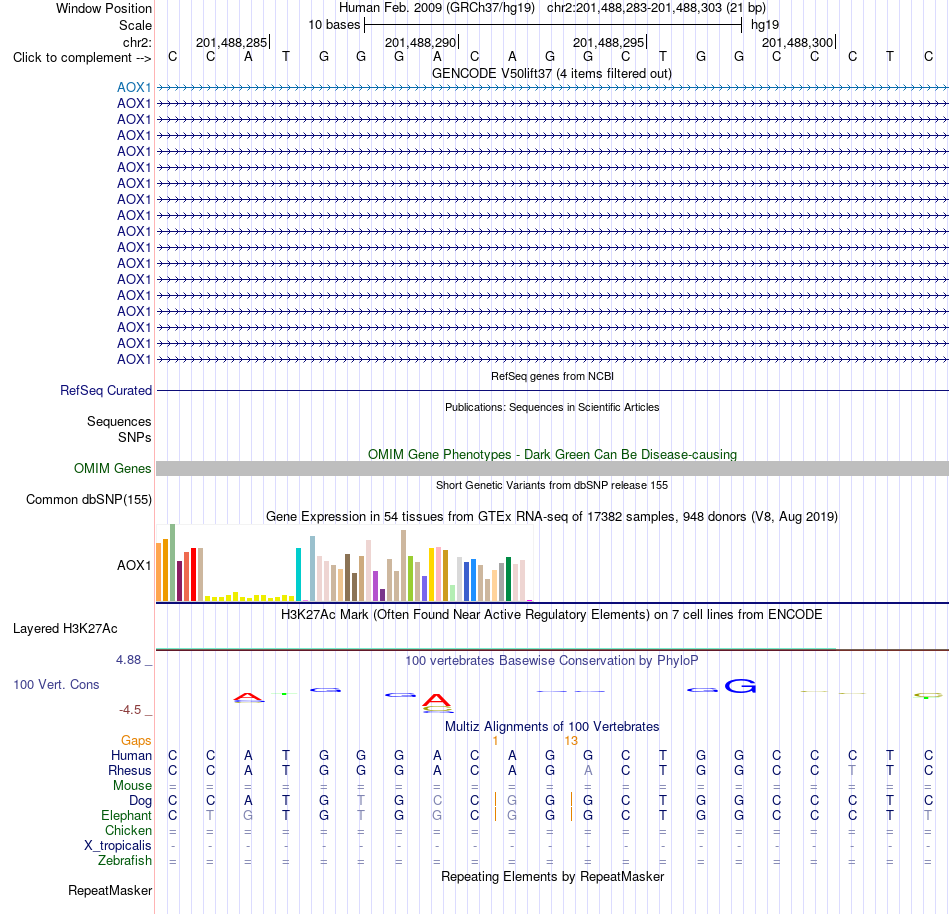The height and width of the screenshot is (914, 950).
Task: Click the 'chr2:' ruler label
Action: pos(137,42)
